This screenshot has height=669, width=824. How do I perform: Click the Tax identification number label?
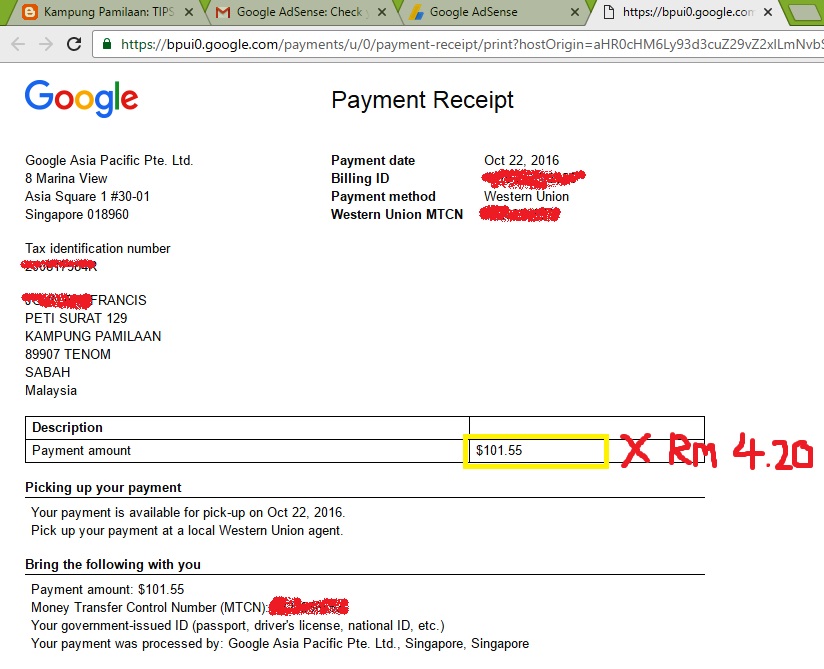tap(98, 248)
